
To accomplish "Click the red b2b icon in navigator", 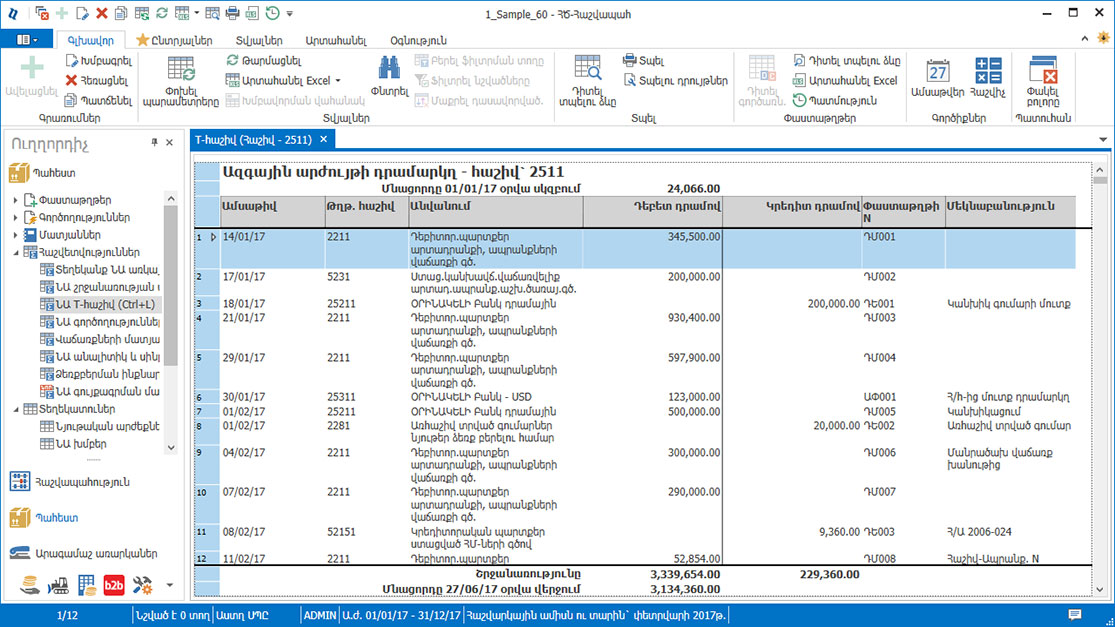I will click(114, 584).
